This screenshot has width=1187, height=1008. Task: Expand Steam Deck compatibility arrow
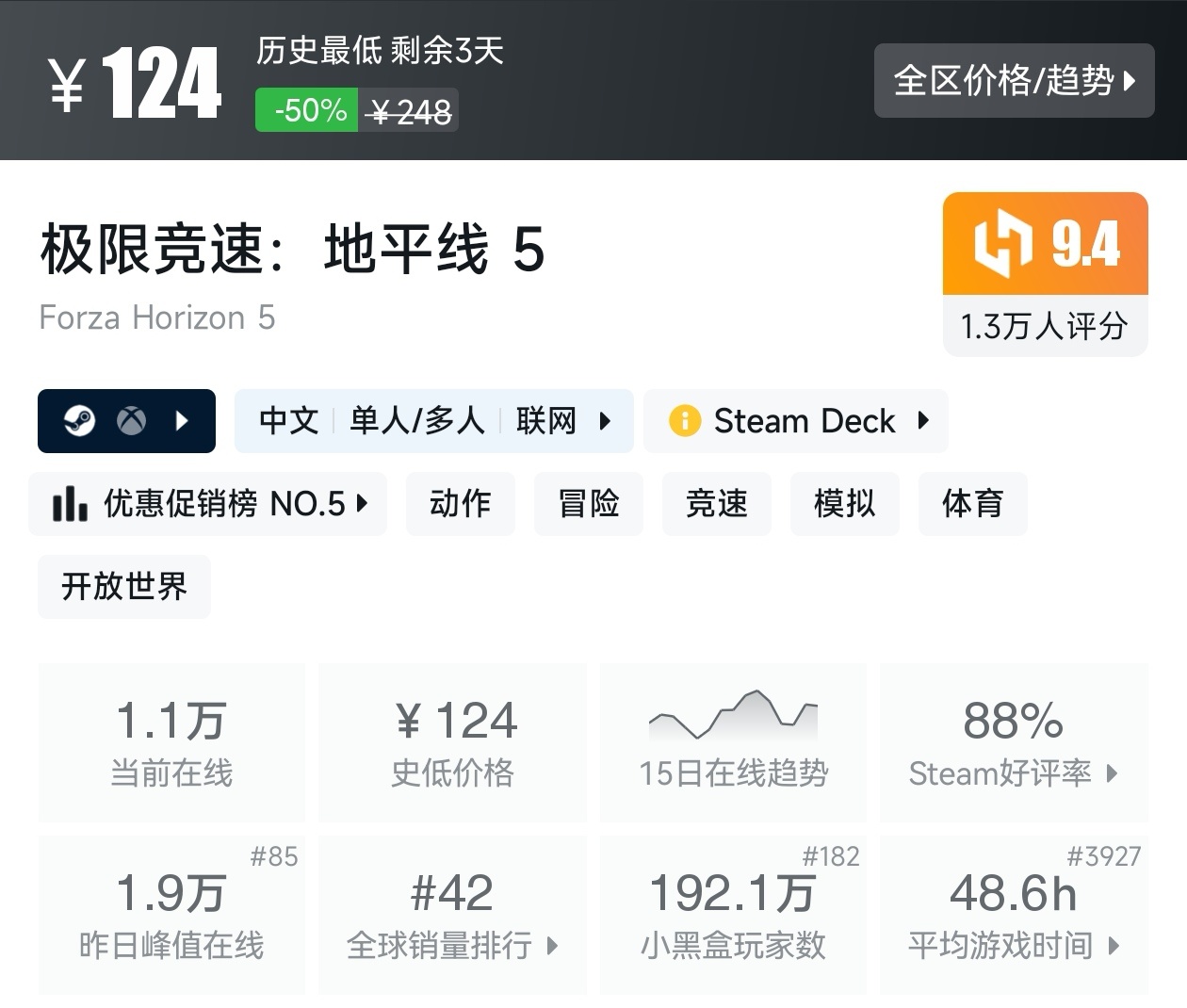[923, 420]
